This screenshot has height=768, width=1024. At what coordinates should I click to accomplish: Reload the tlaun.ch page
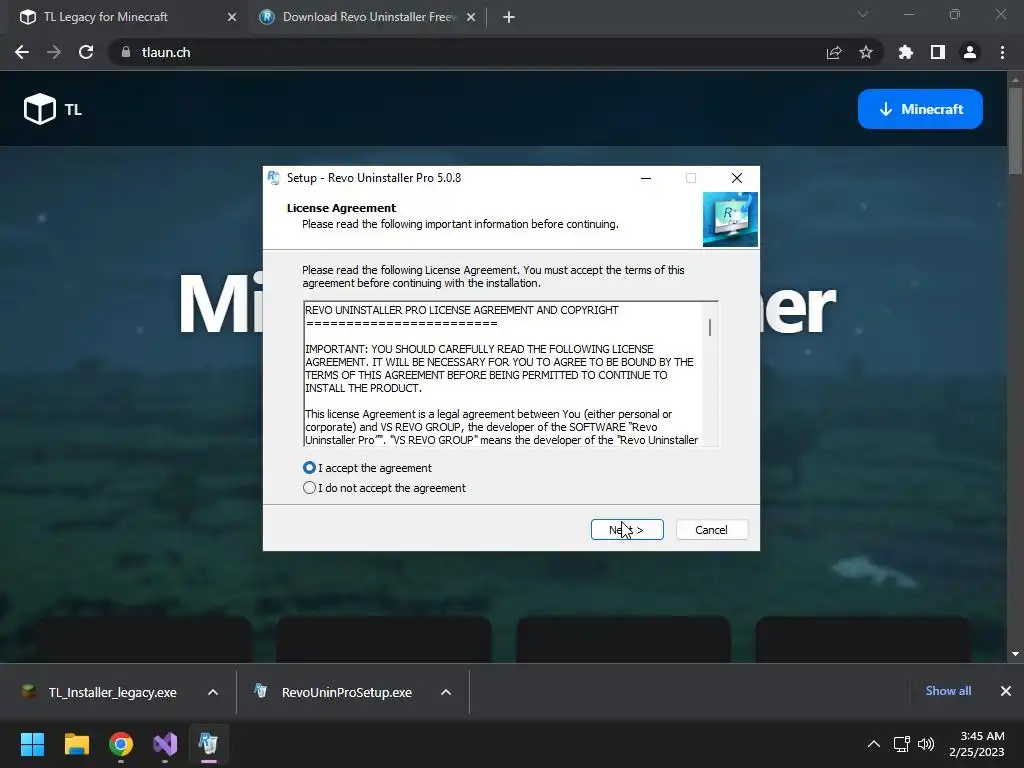pos(86,52)
